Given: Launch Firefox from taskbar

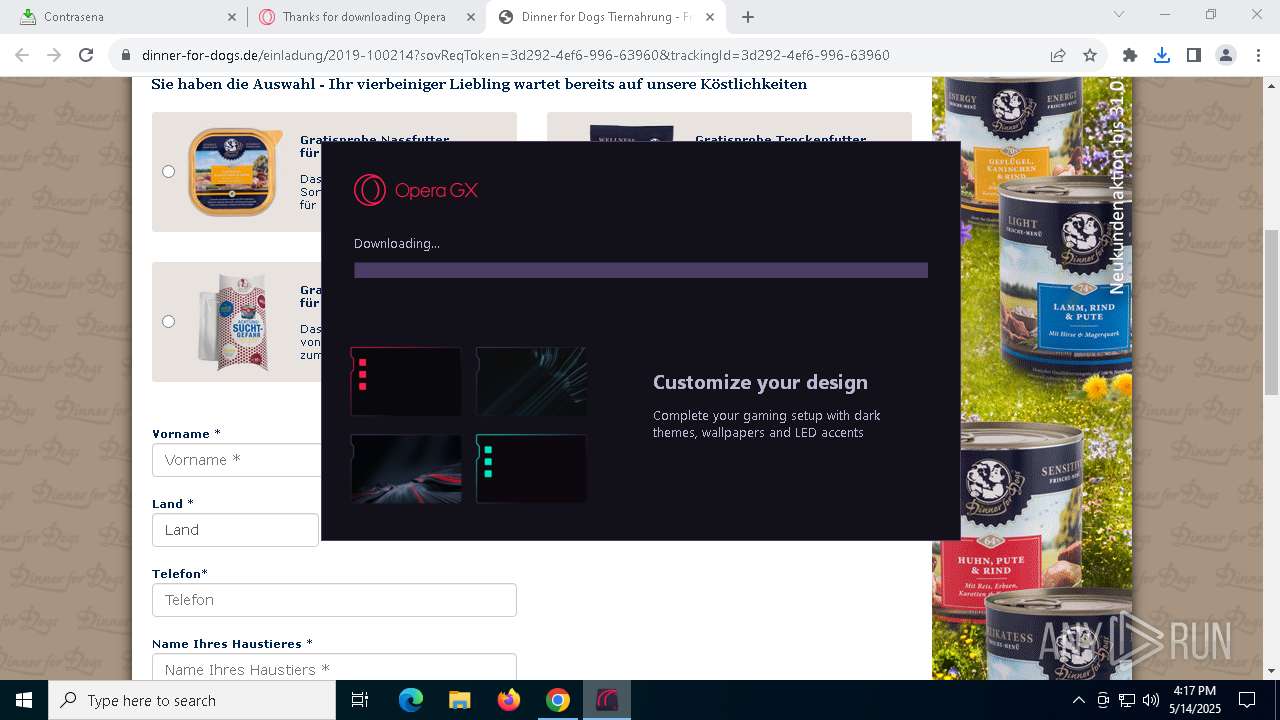Looking at the screenshot, I should coord(509,700).
